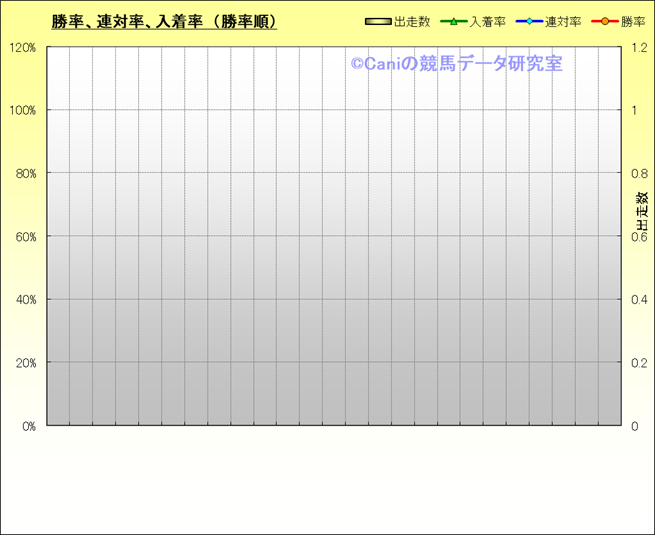The height and width of the screenshot is (535, 655).
Task: Click the 120% label on left axis
Action: [x=21, y=47]
